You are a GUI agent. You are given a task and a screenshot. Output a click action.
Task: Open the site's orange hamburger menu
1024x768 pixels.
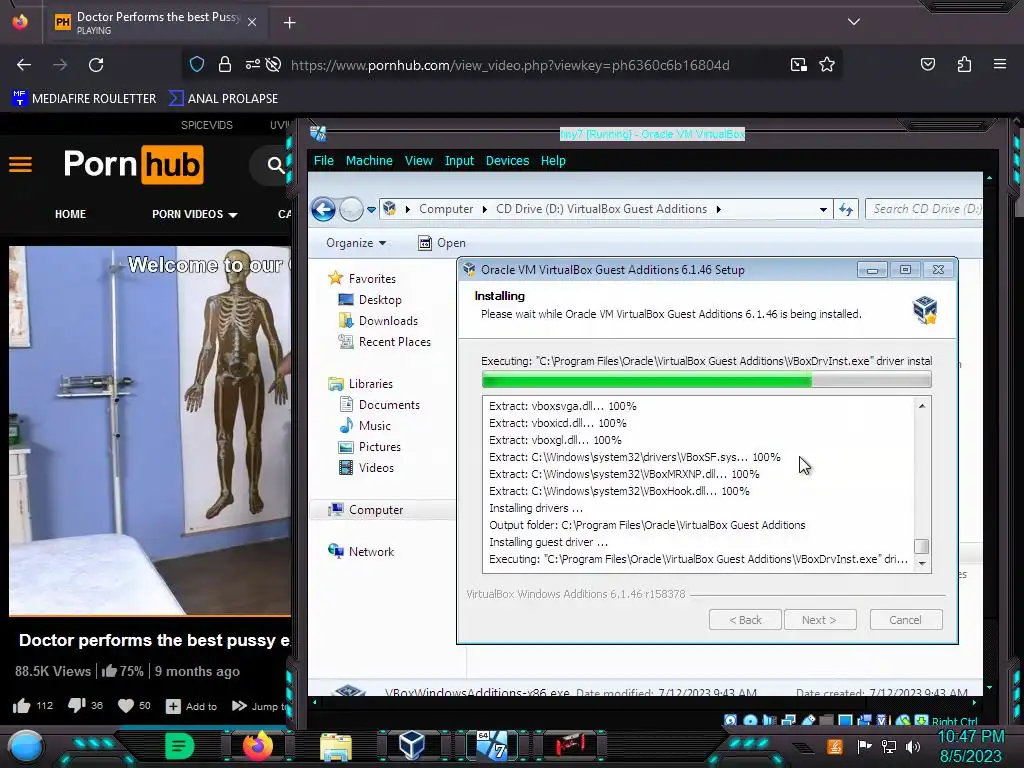(20, 165)
